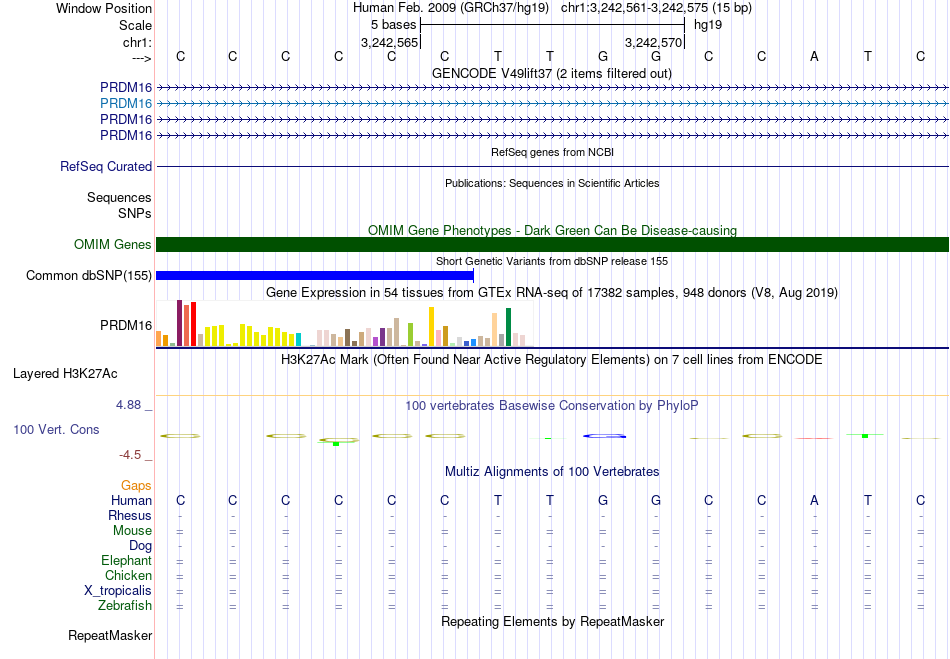The width and height of the screenshot is (950, 659).
Task: Click 'RefSeq genes from NCBI' title
Action: (553, 152)
